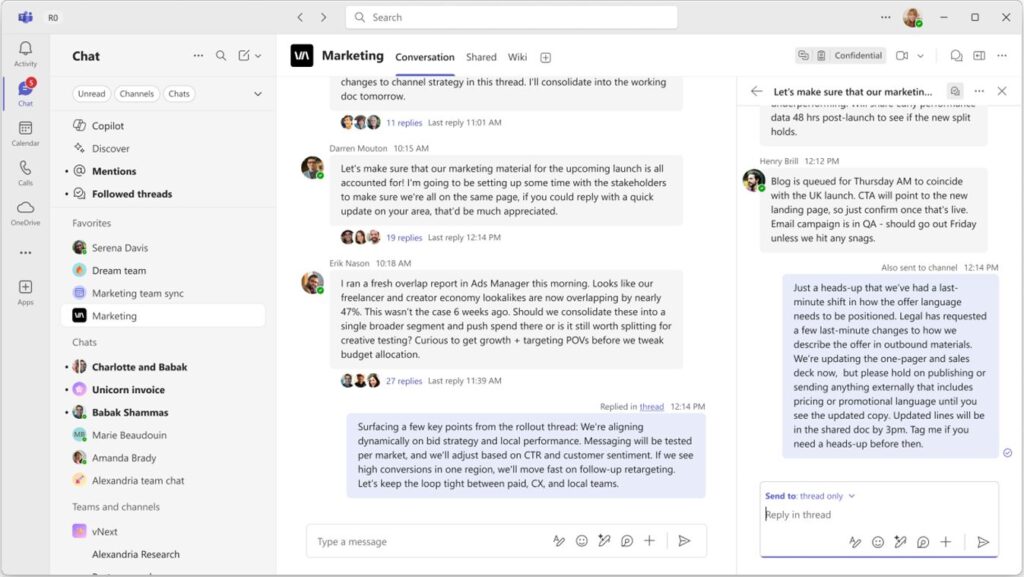
Task: Switch to the Wiki tab
Action: click(x=517, y=57)
